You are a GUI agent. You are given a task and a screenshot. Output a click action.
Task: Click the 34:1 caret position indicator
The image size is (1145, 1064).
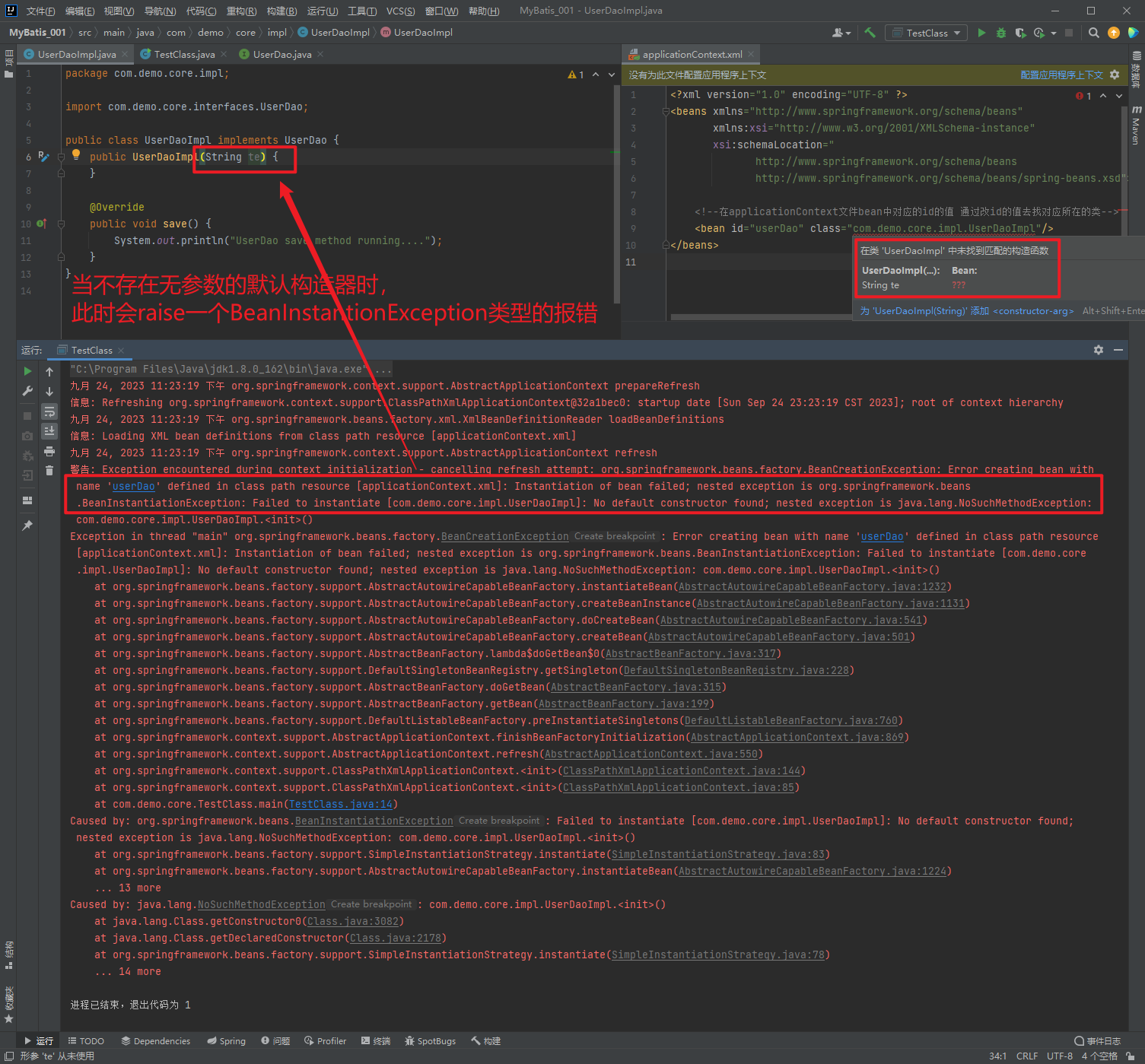click(x=998, y=1056)
